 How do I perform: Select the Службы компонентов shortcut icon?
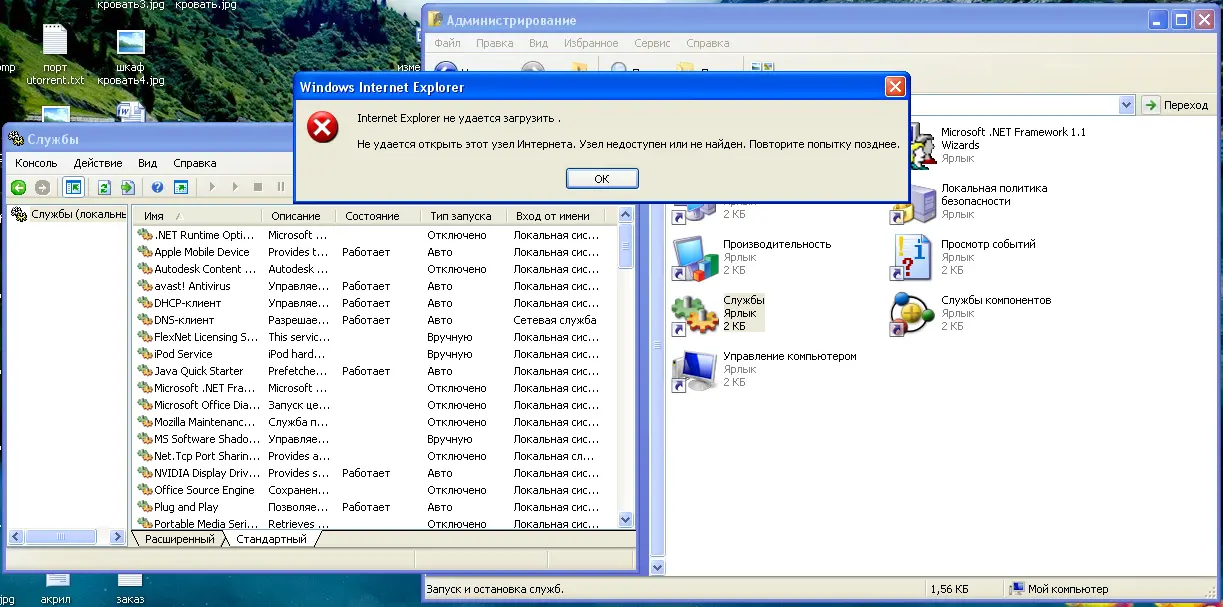pos(912,314)
